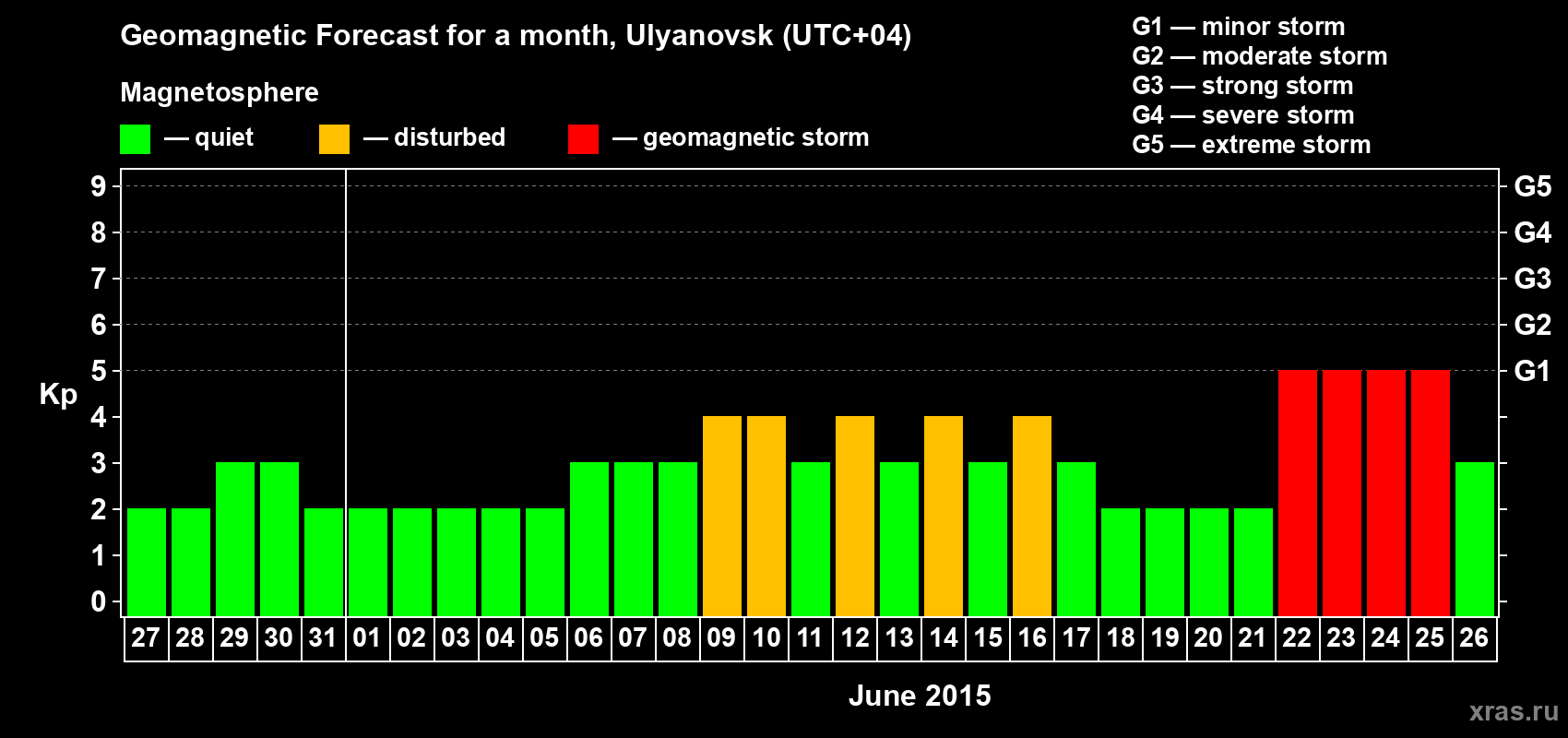Click the G3 — strong storm legend line
This screenshot has height=738, width=1568.
click(1242, 86)
